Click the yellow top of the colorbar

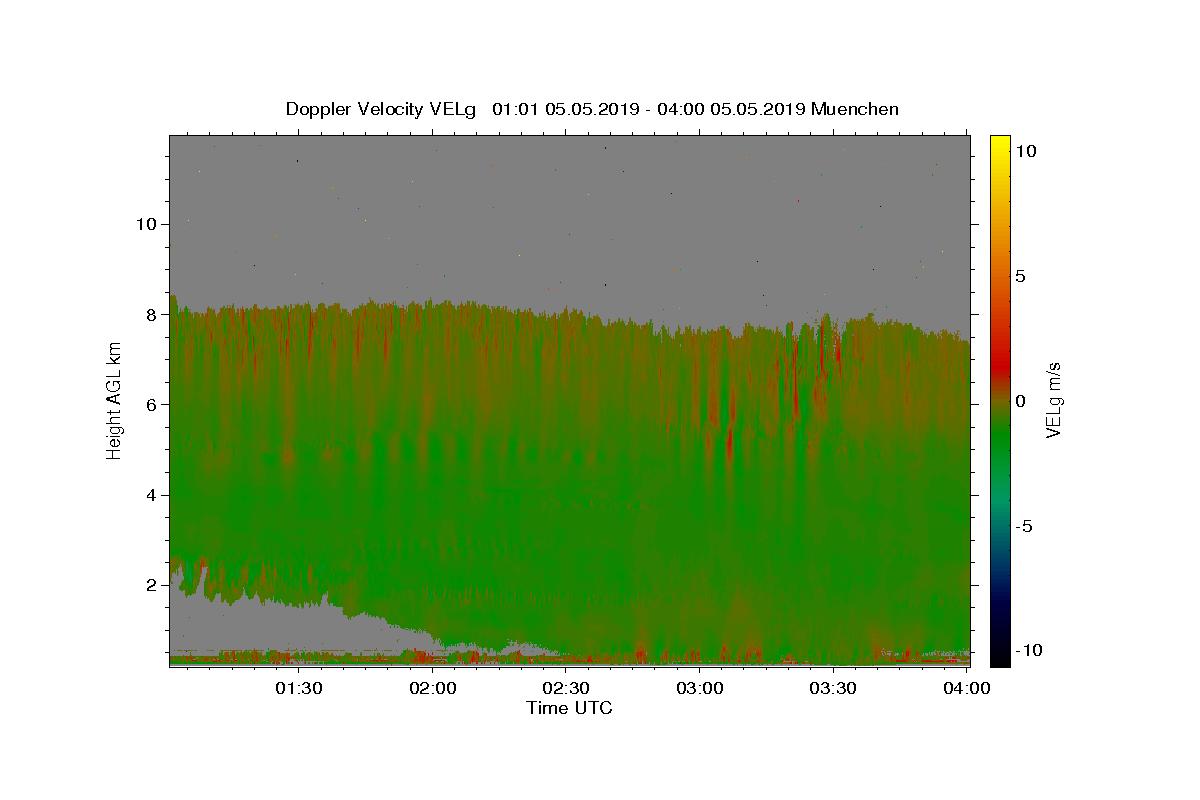tap(1000, 143)
